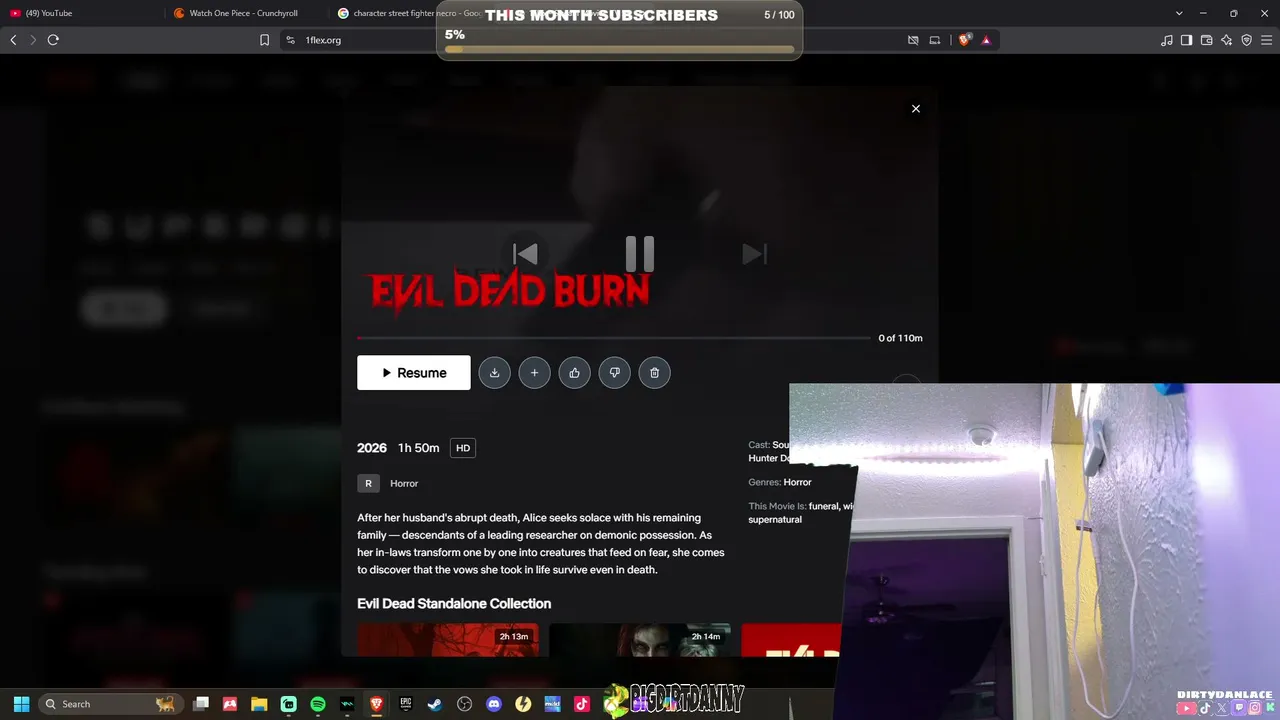Image resolution: width=1280 pixels, height=720 pixels.
Task: Close the Evil Dead Burn details popup
Action: [915, 109]
